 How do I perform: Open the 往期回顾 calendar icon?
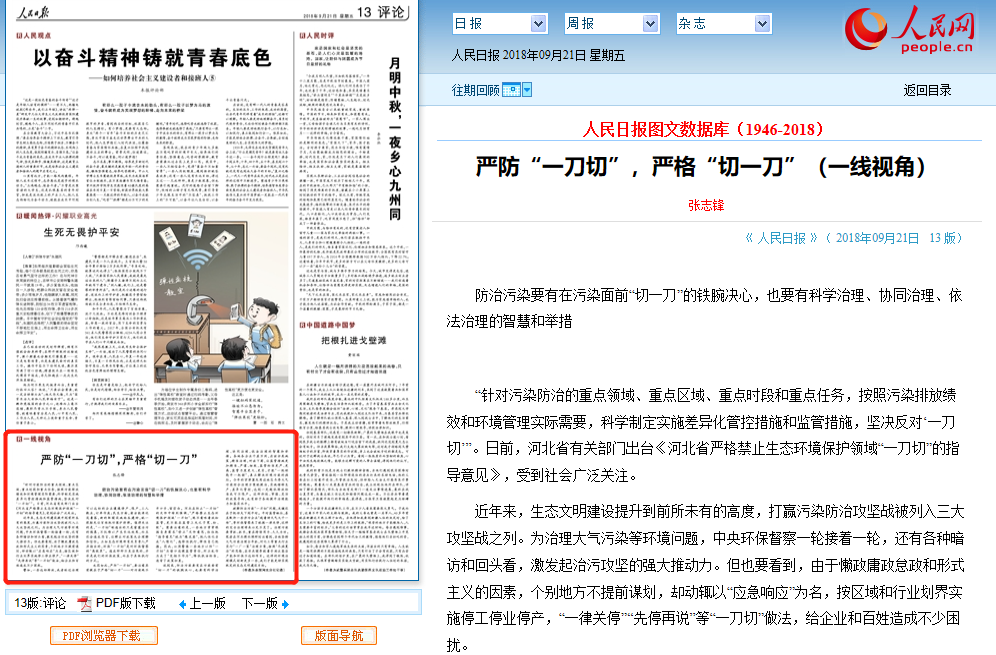tap(511, 90)
